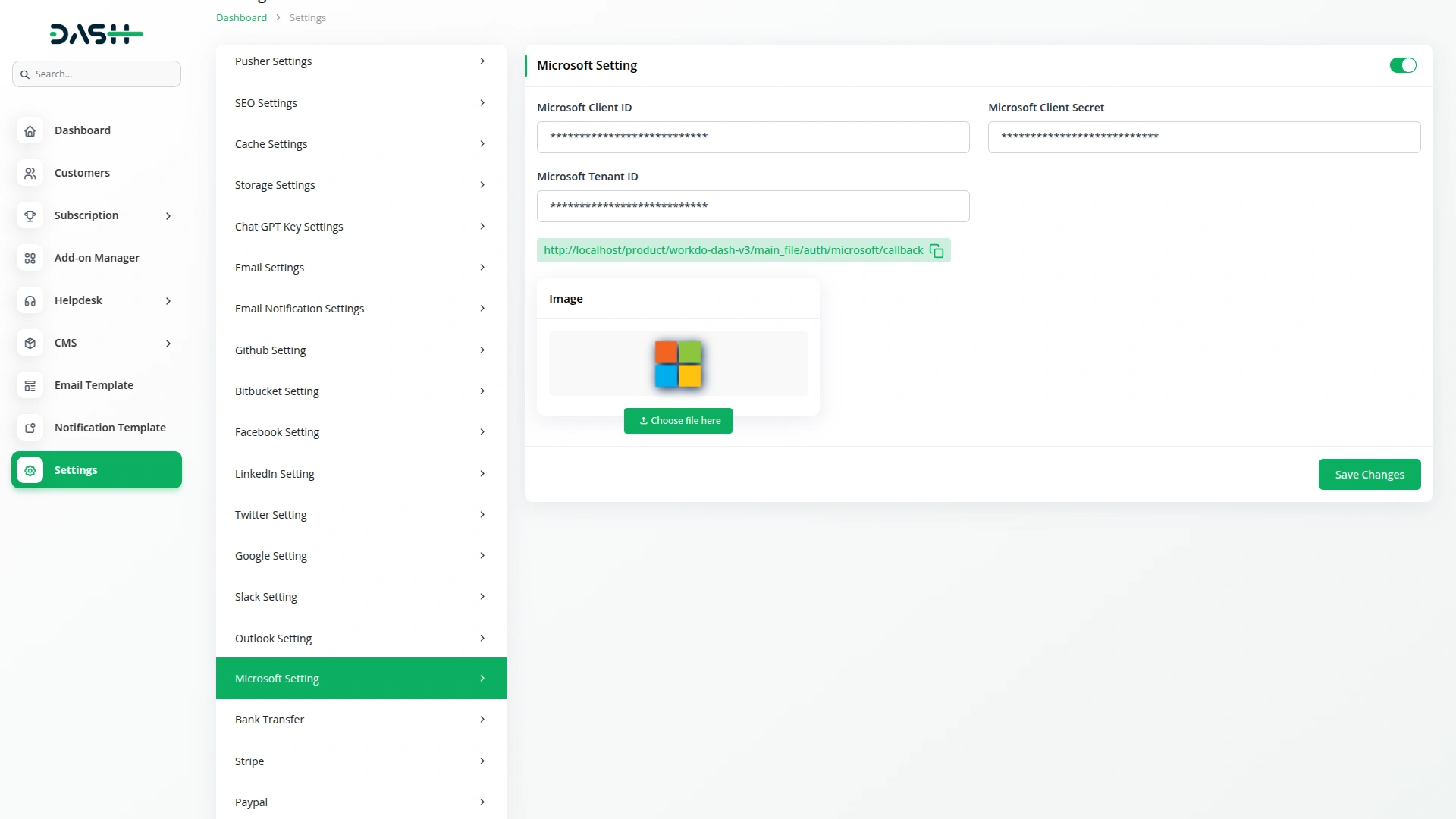Viewport: 1456px width, 819px height.
Task: Click the Subscription icon in the sidebar
Action: pyautogui.click(x=30, y=215)
